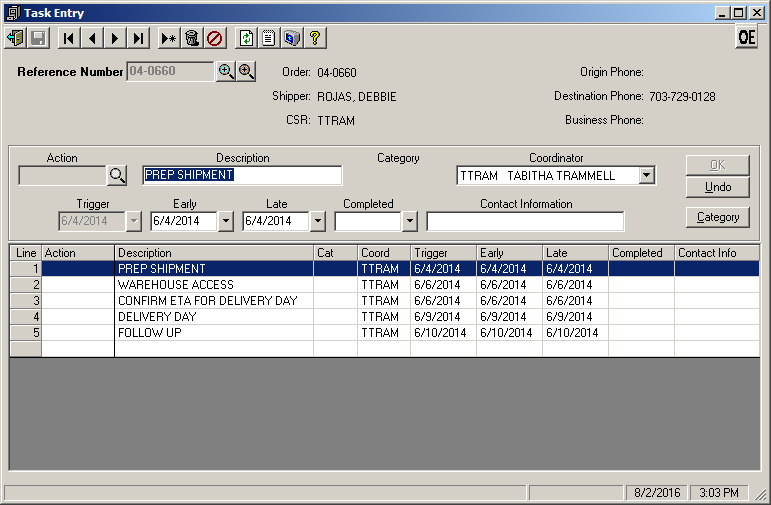Go to the previous record
The width and height of the screenshot is (771, 505).
click(x=92, y=38)
